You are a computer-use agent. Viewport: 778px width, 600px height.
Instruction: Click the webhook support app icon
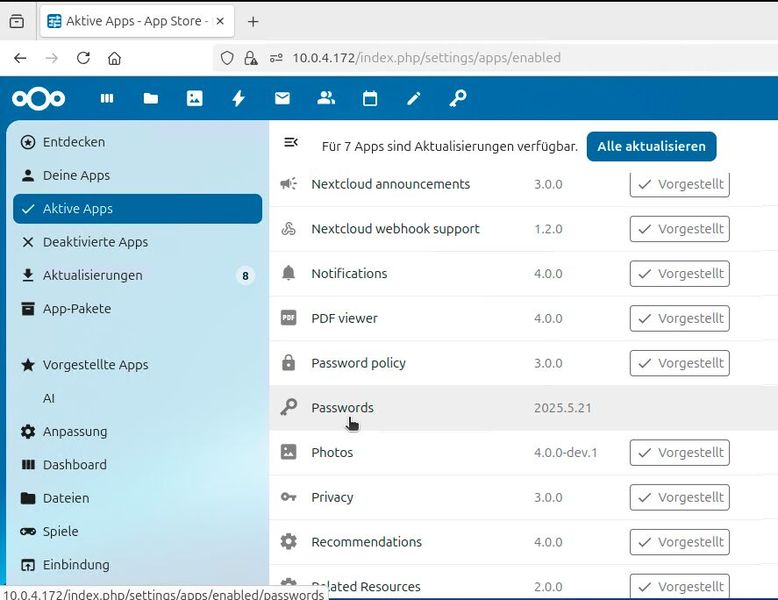tap(288, 229)
